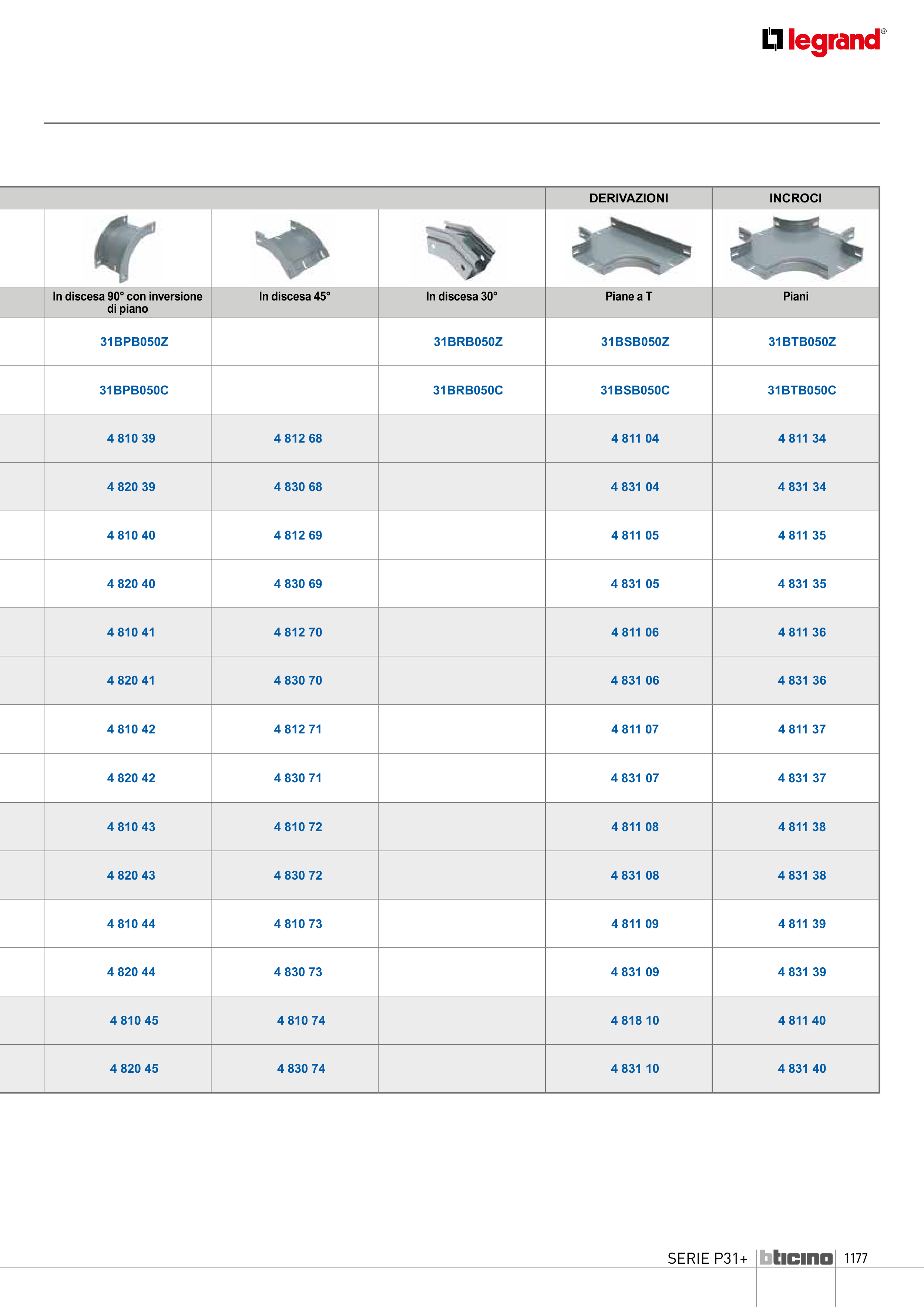Screen dimensions: 924x1307
Task: Open product code 31BPB050Z
Action: pyautogui.click(x=134, y=342)
